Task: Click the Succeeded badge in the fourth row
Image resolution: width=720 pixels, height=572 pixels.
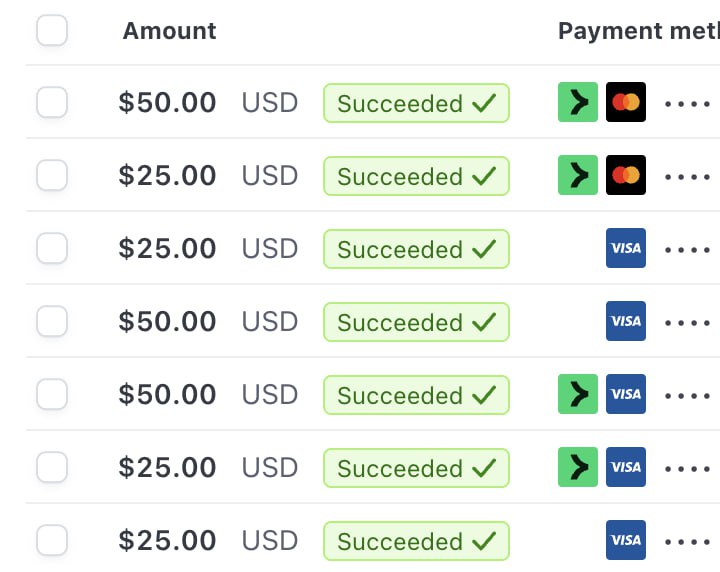Action: (x=416, y=322)
